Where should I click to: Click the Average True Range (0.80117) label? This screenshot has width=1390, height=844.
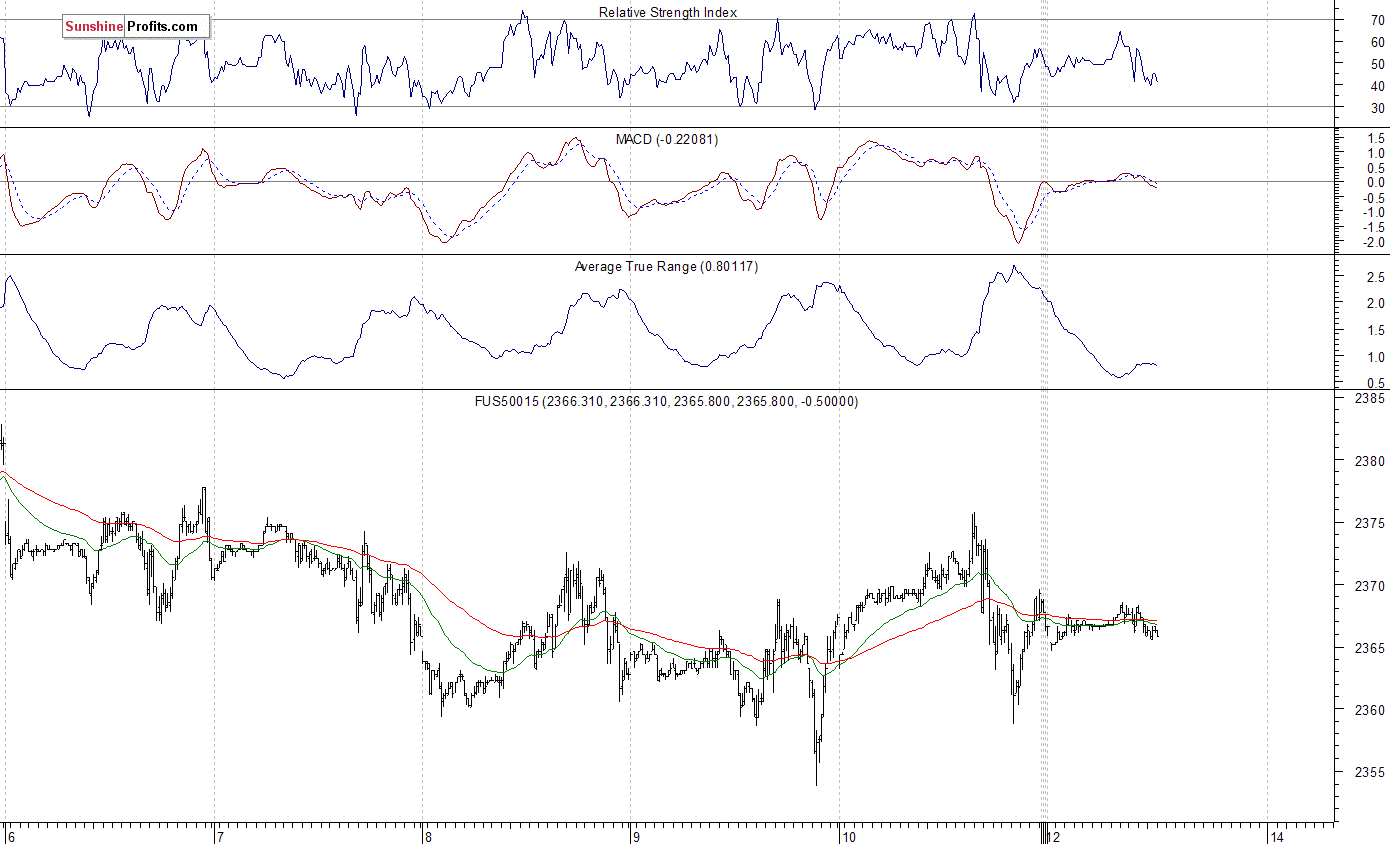tap(666, 266)
